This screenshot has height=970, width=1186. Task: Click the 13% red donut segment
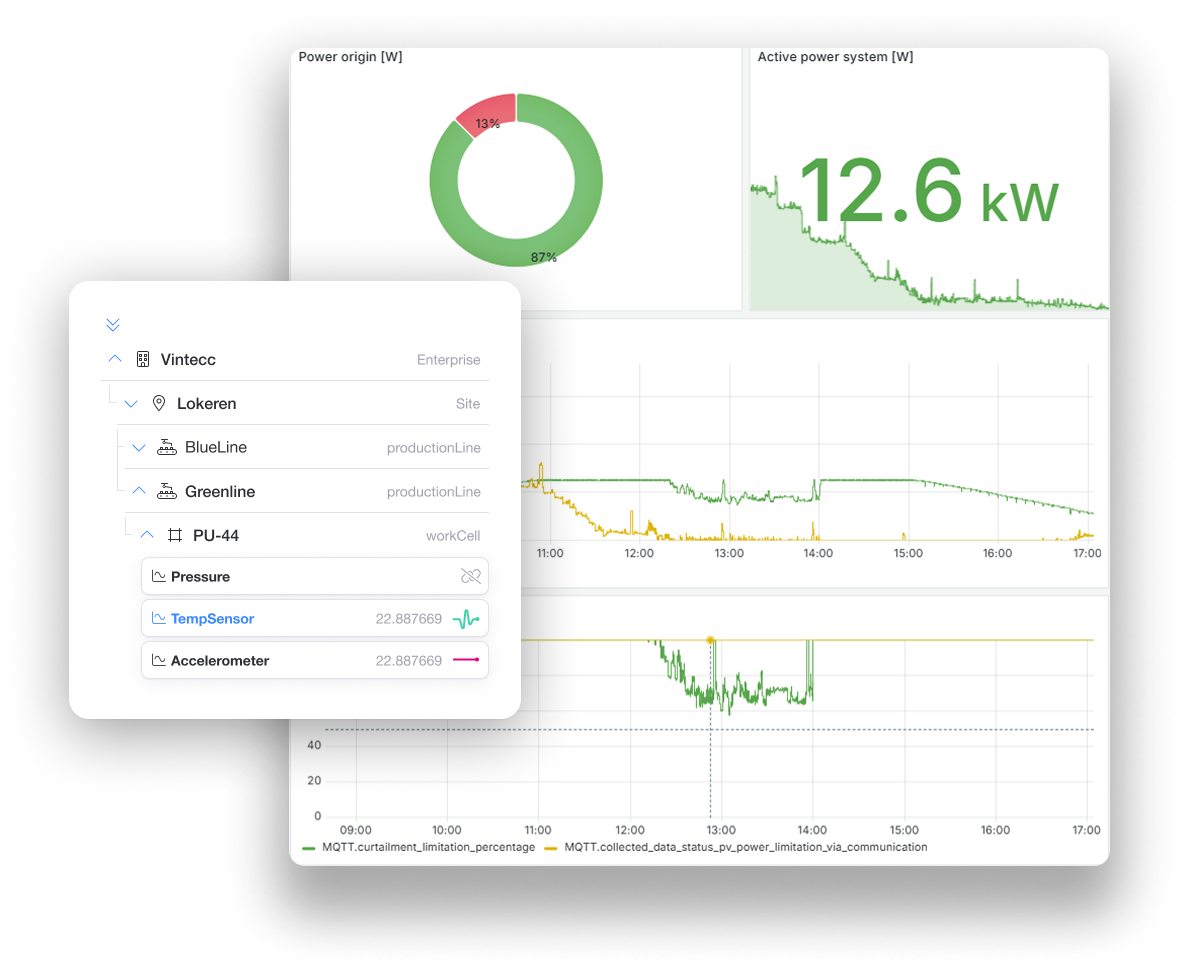point(489,113)
